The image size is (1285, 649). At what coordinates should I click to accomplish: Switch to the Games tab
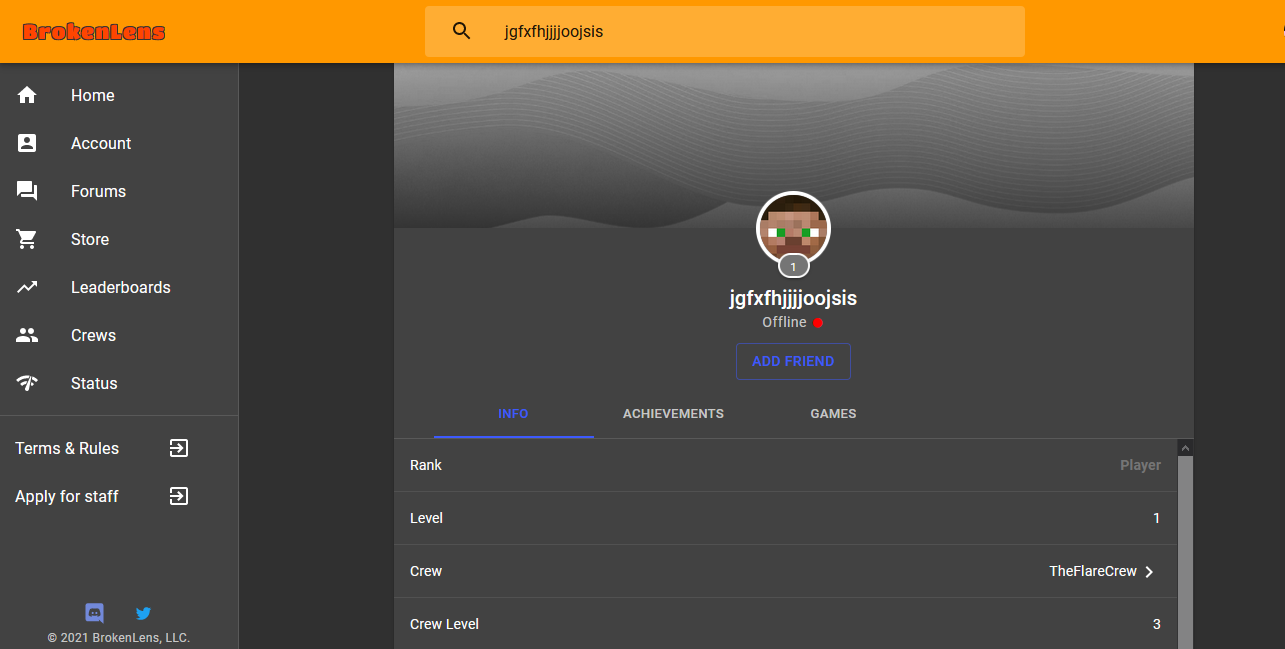click(x=833, y=414)
